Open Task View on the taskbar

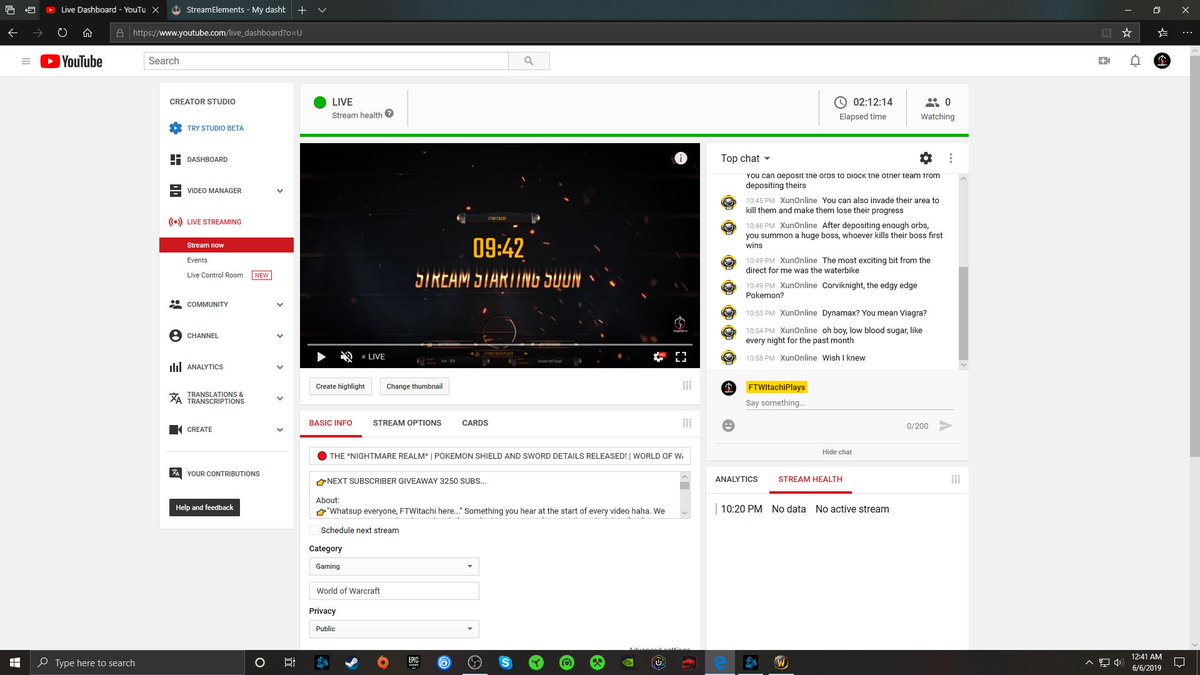coord(289,662)
